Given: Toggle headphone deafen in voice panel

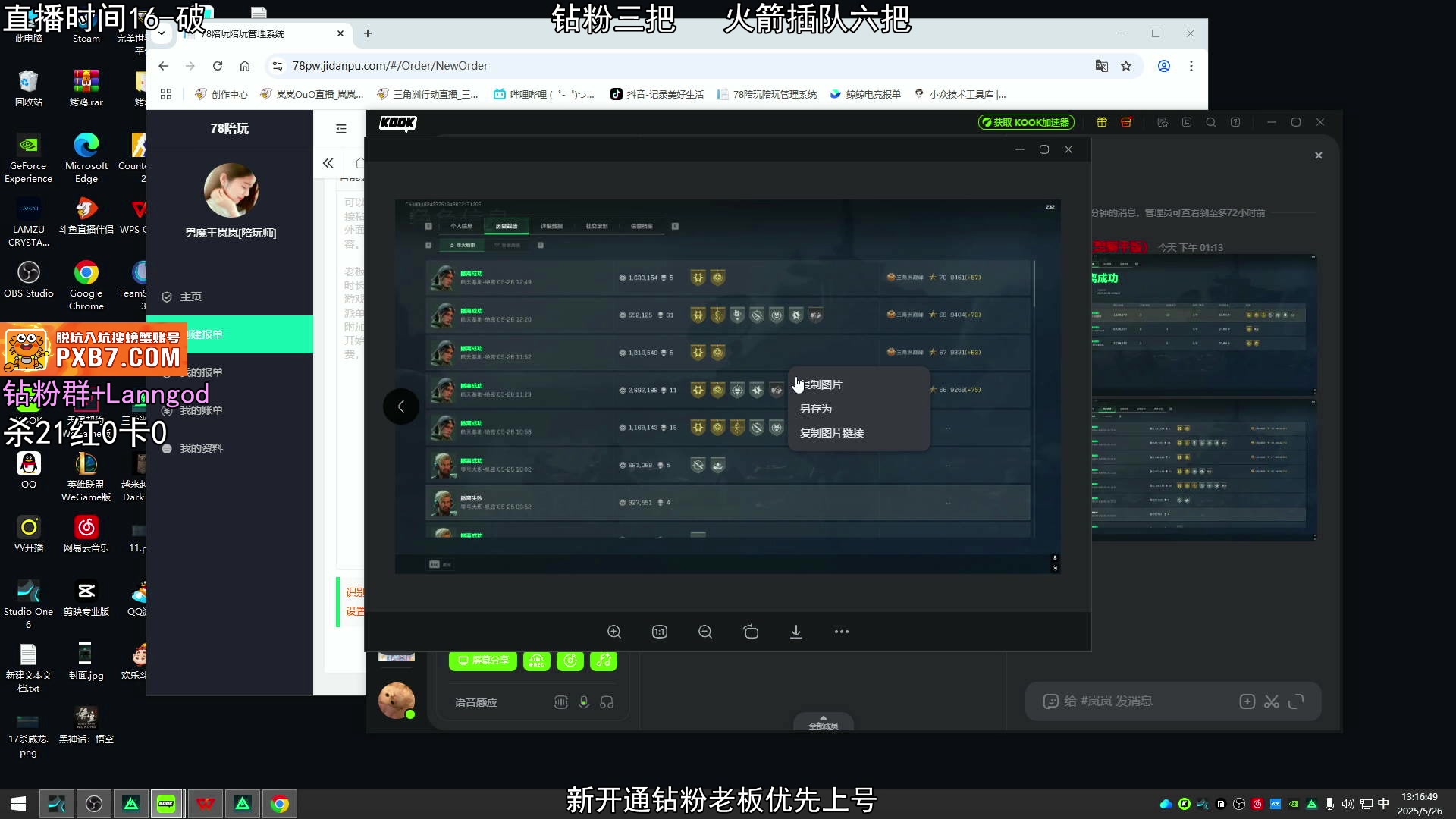Looking at the screenshot, I should pyautogui.click(x=607, y=702).
